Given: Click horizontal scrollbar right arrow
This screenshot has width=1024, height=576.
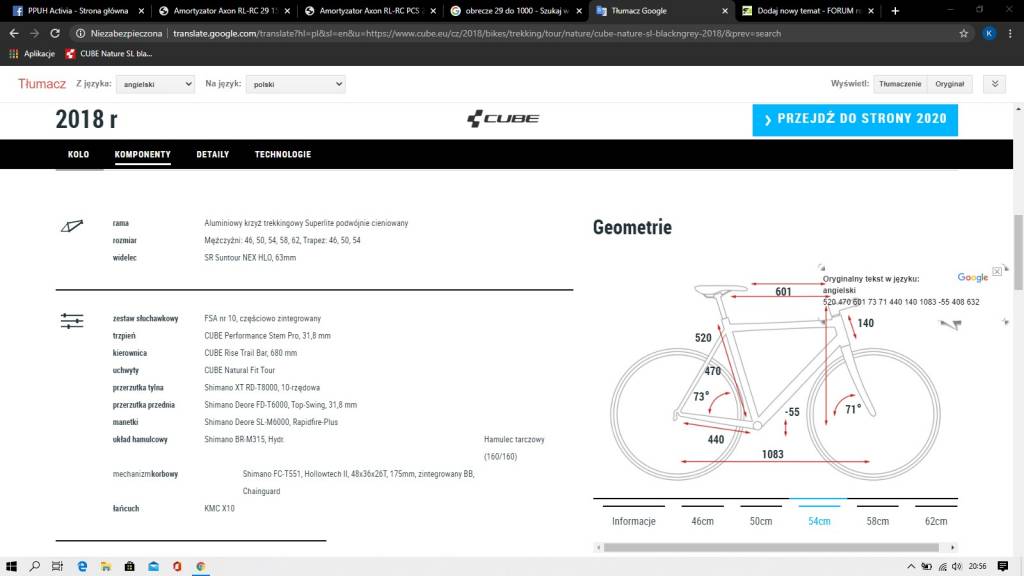Looking at the screenshot, I should [953, 547].
